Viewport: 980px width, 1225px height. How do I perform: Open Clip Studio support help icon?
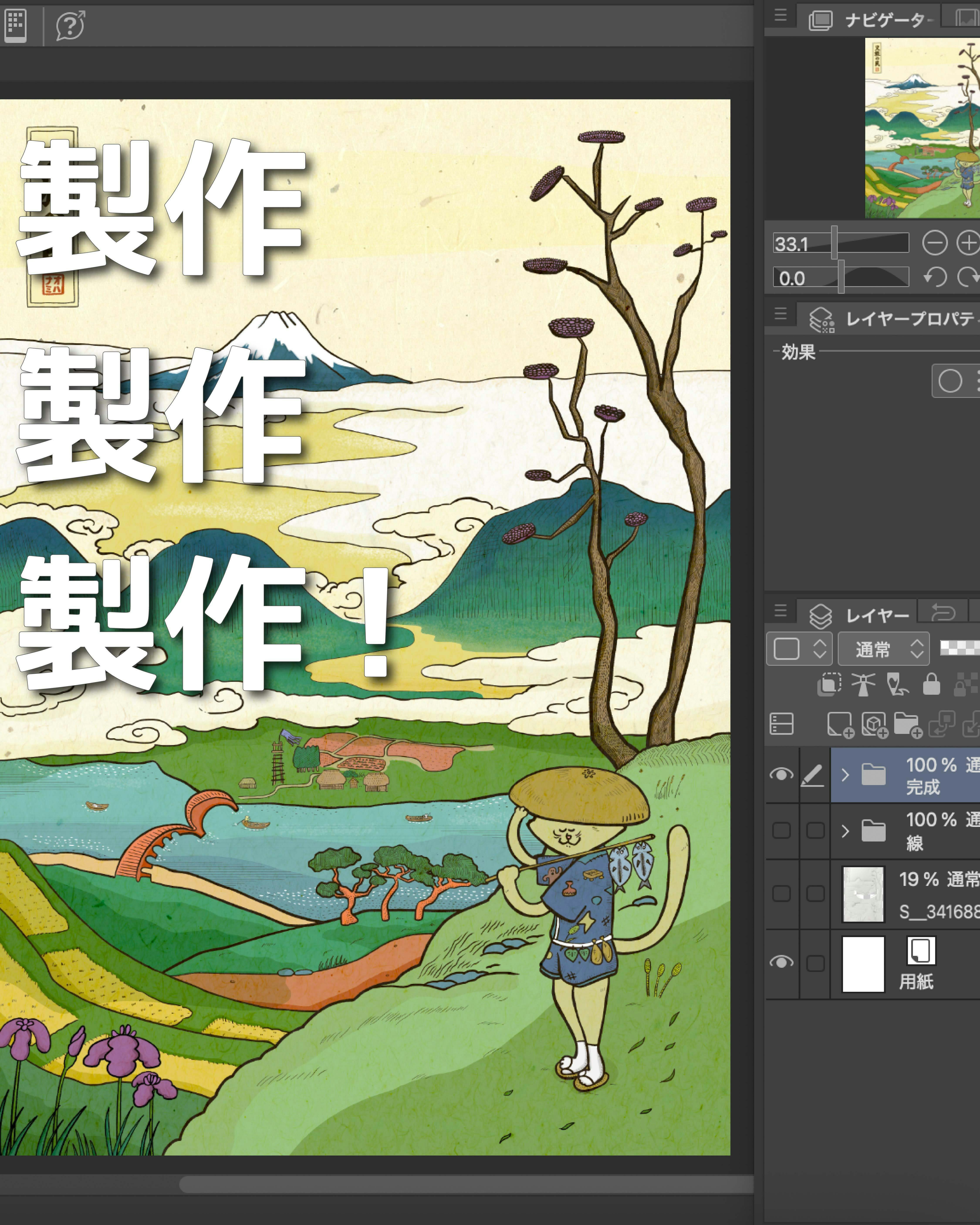(70, 25)
